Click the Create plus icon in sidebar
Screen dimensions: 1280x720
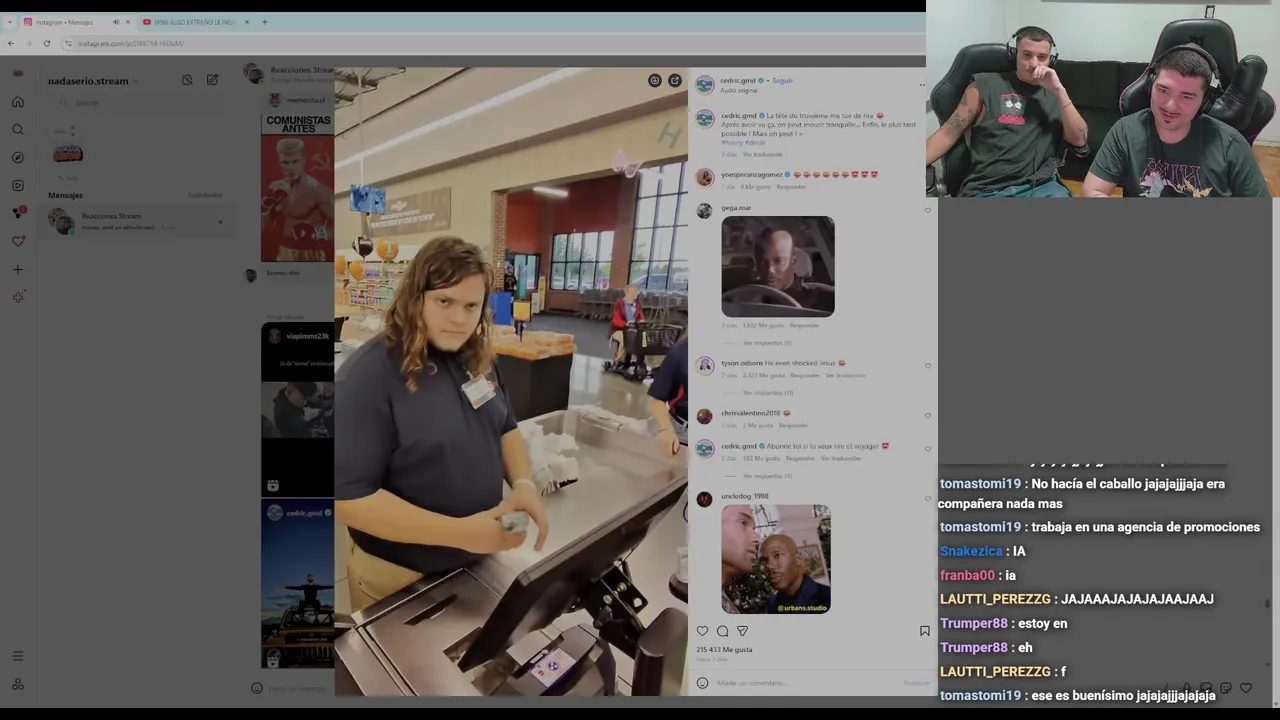(x=18, y=269)
